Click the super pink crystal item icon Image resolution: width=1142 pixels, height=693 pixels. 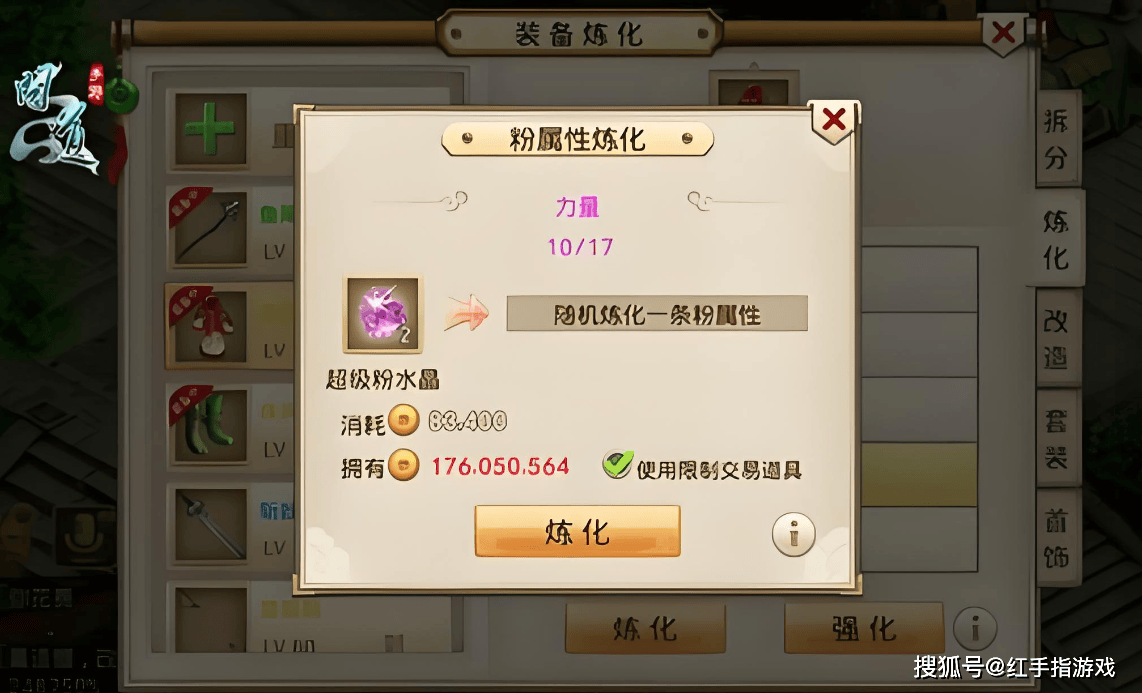383,314
